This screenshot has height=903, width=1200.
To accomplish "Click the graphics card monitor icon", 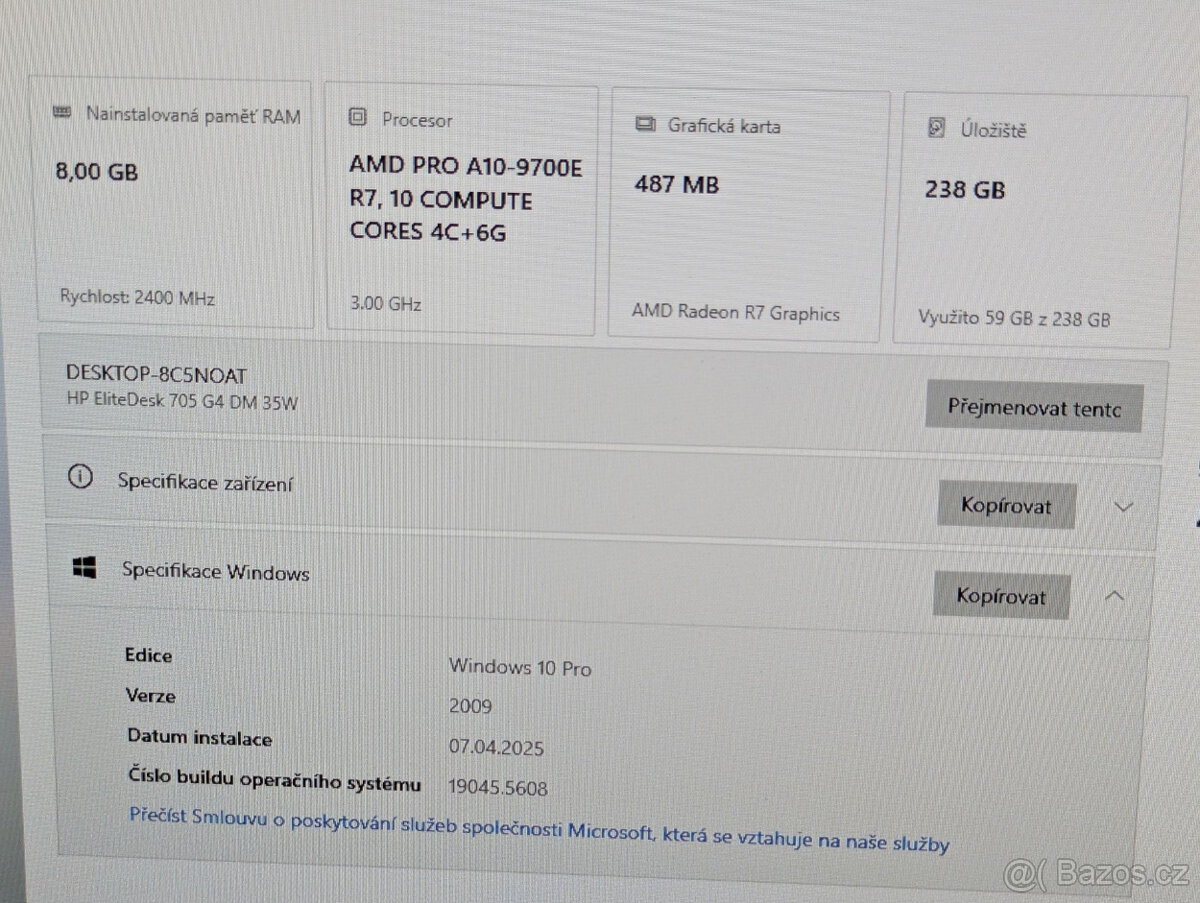I will tap(645, 125).
